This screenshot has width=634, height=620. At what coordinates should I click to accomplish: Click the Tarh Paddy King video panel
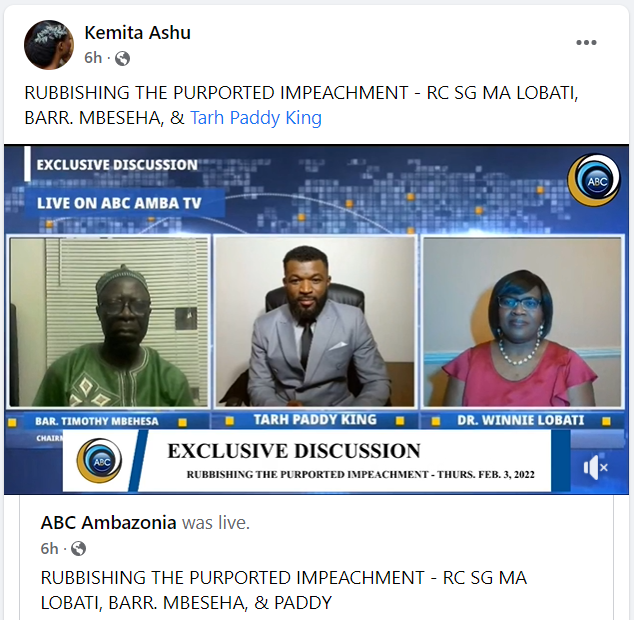tap(315, 322)
